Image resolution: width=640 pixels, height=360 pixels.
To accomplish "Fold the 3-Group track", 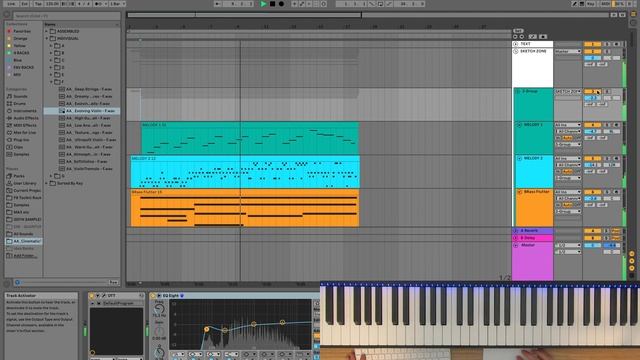I will [518, 91].
